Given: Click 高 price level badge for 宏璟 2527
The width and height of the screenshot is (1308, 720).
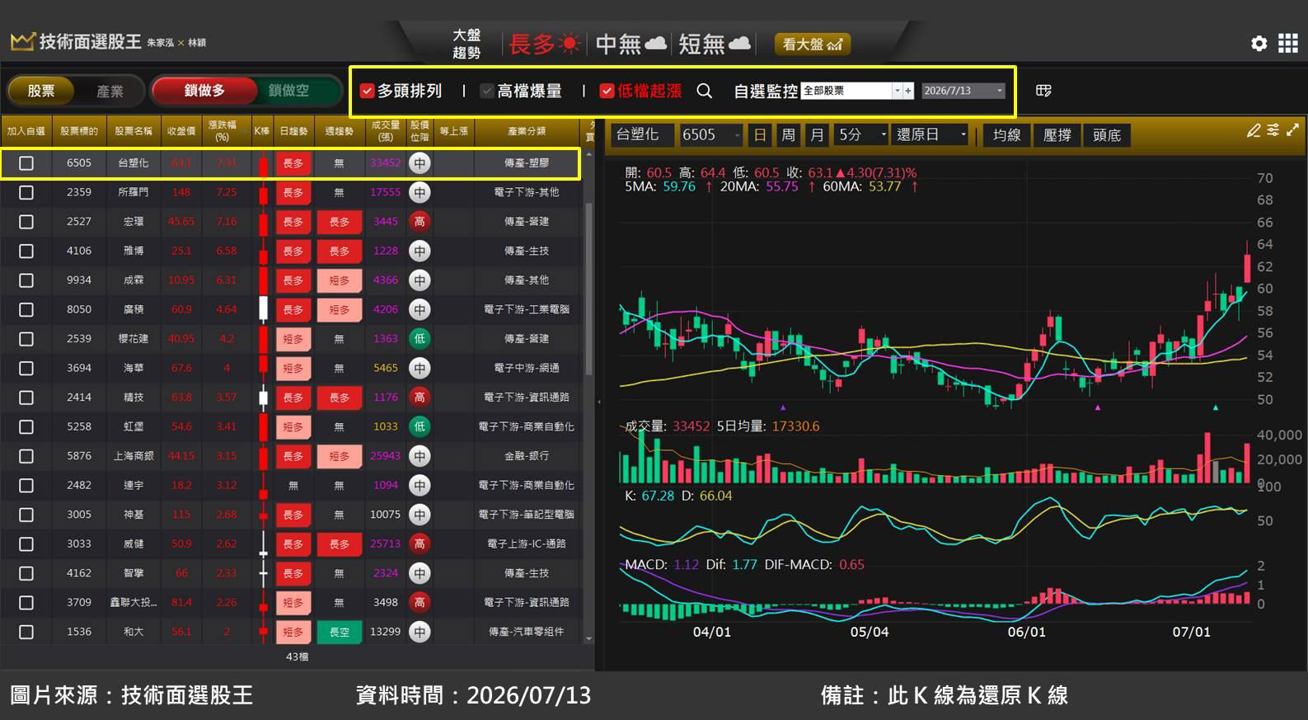Looking at the screenshot, I should (x=419, y=221).
